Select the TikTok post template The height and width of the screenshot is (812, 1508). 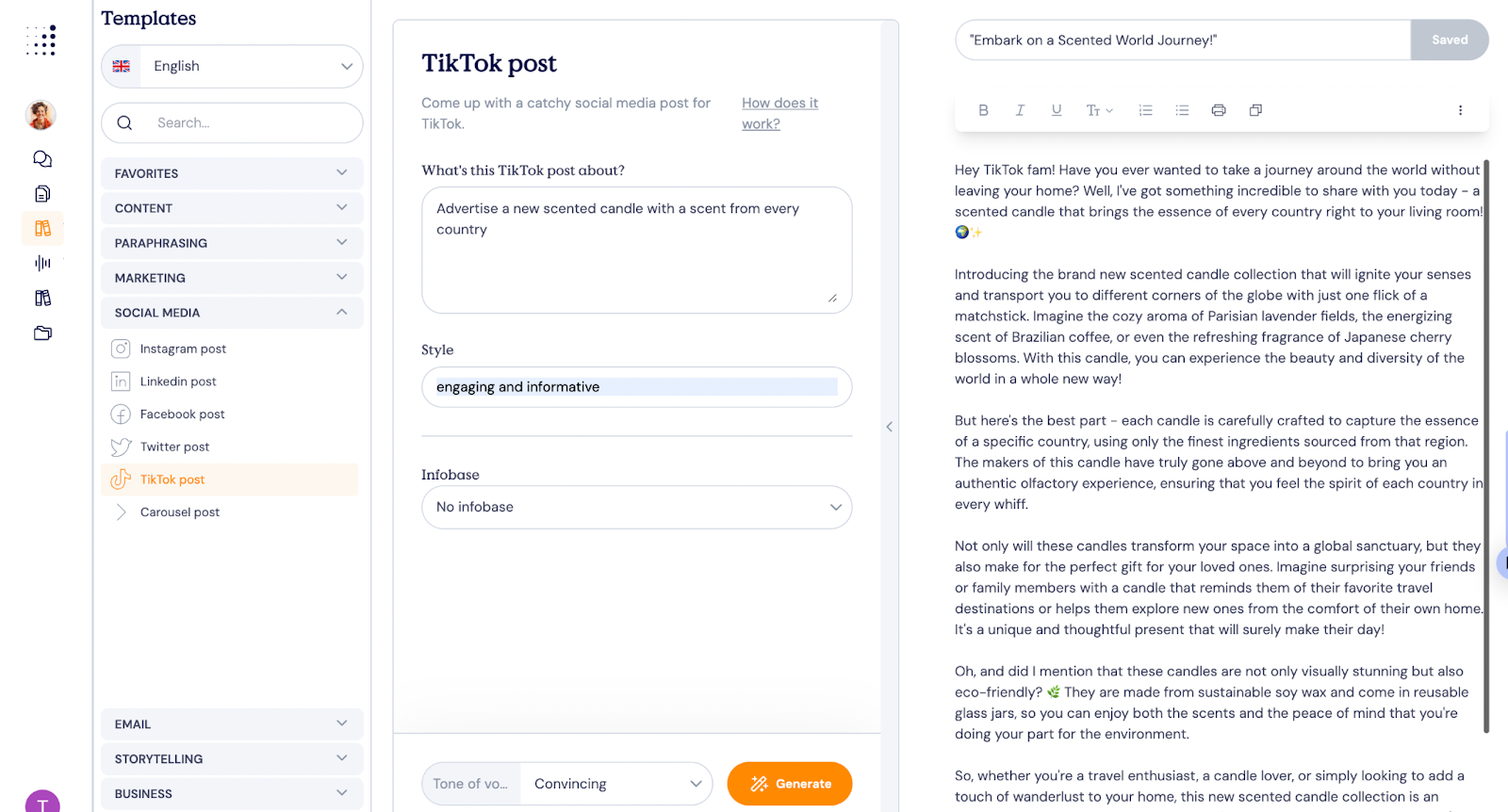coord(172,479)
